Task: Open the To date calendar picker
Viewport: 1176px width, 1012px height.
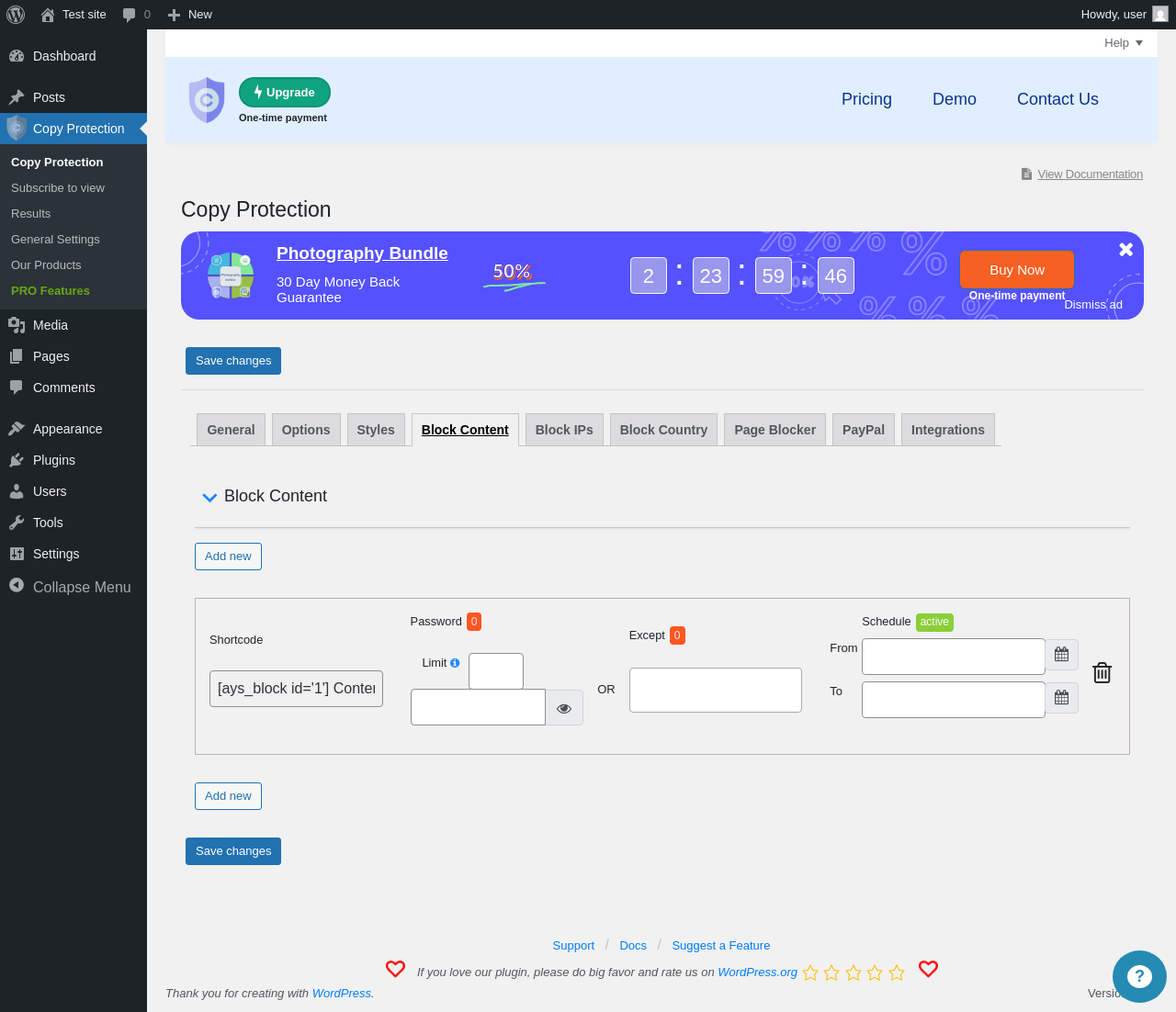Action: (1061, 698)
